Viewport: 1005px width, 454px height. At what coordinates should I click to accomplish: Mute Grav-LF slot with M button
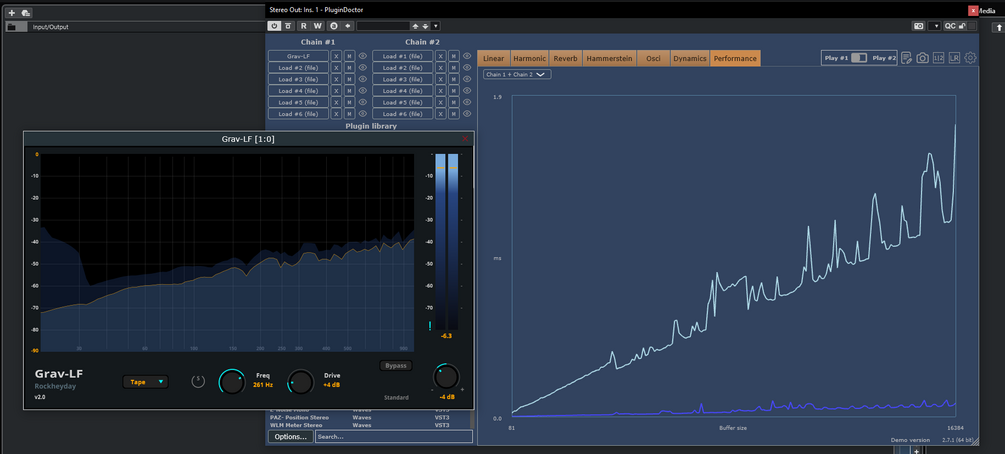tap(349, 56)
